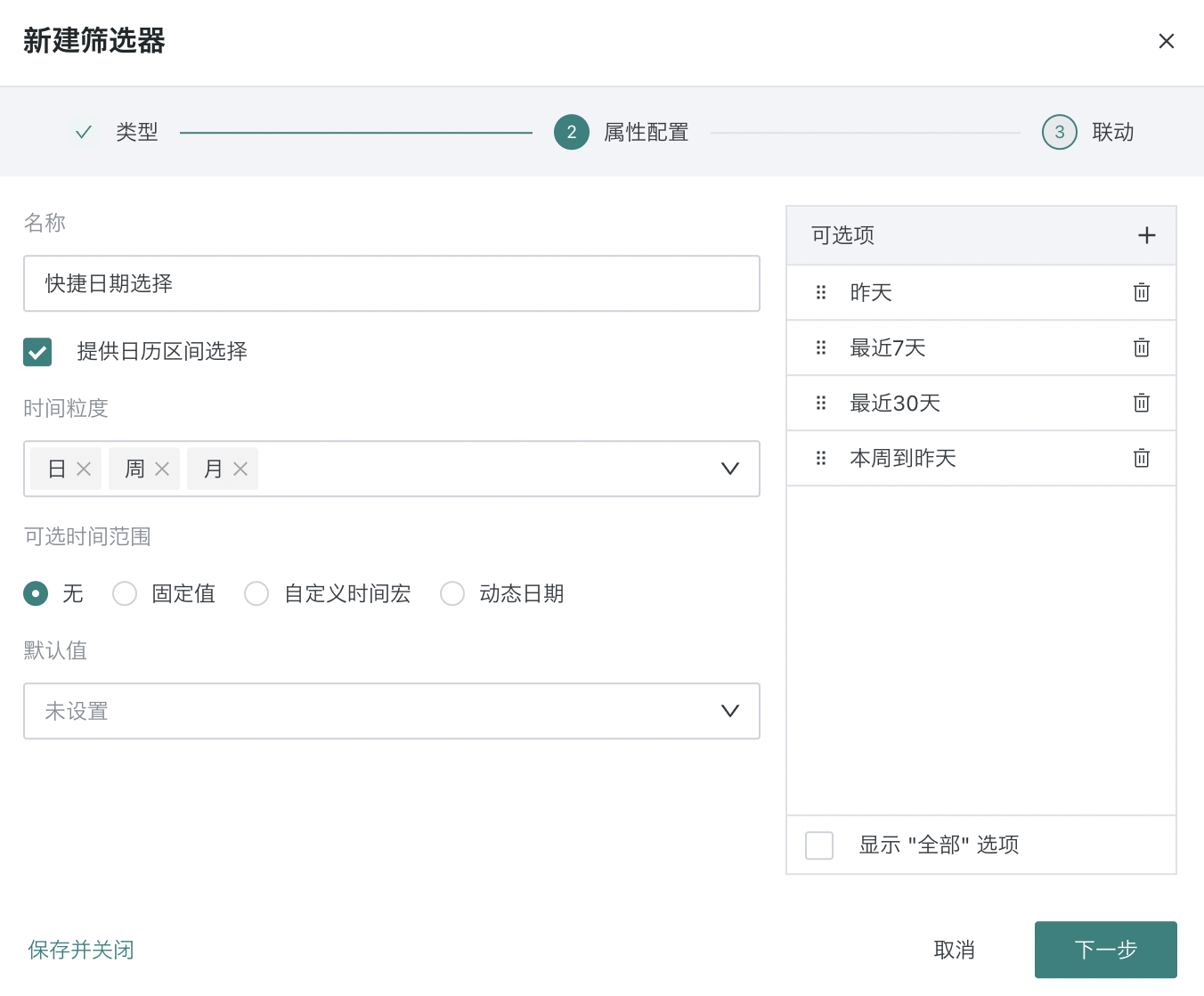This screenshot has width=1204, height=996.
Task: Click the 可选项 panel header title
Action: coord(842,235)
